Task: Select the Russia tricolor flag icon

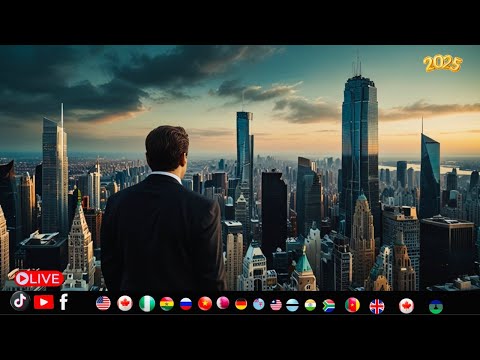Action: point(186,304)
